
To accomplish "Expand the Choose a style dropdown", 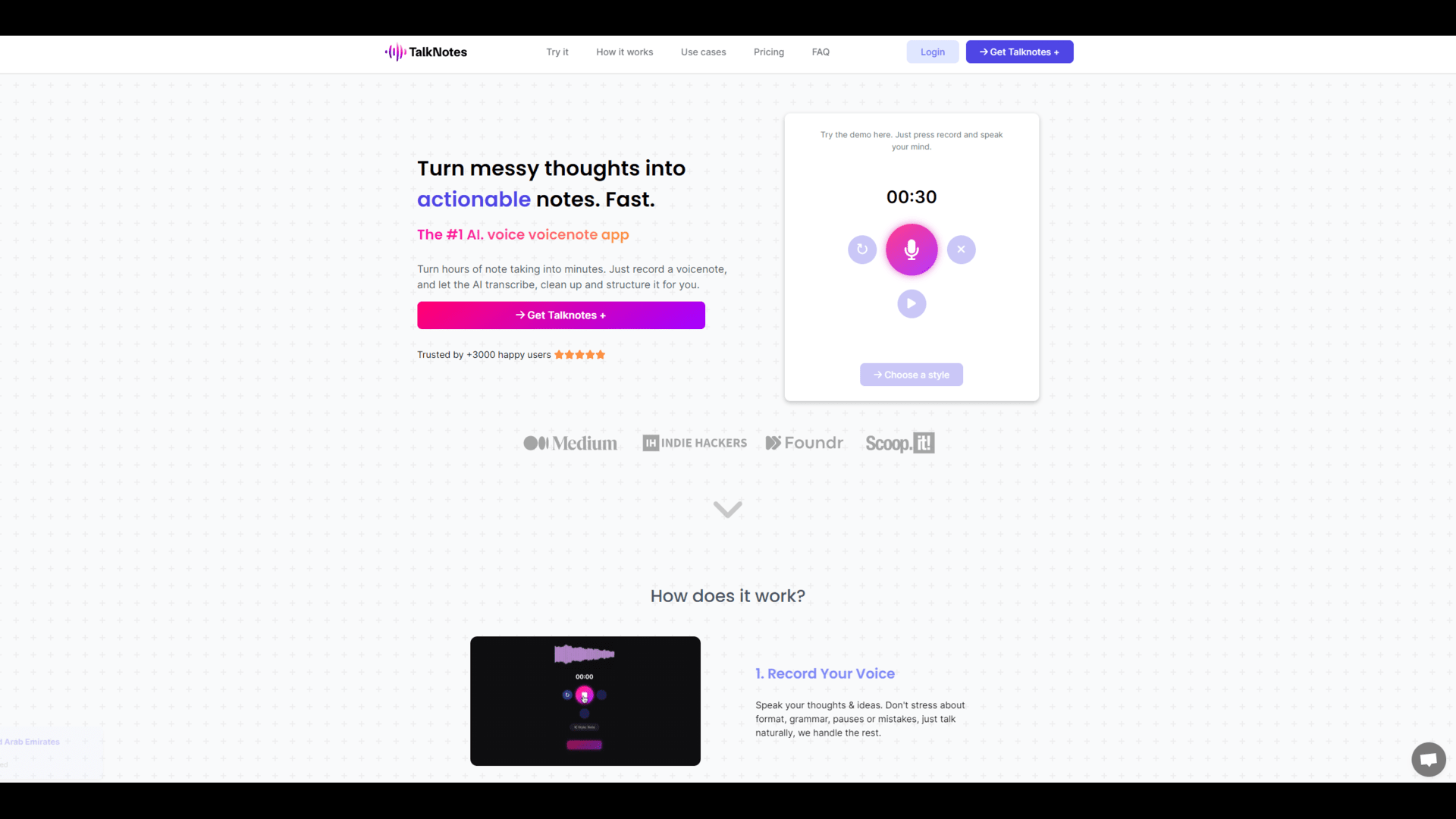I will coord(911,374).
